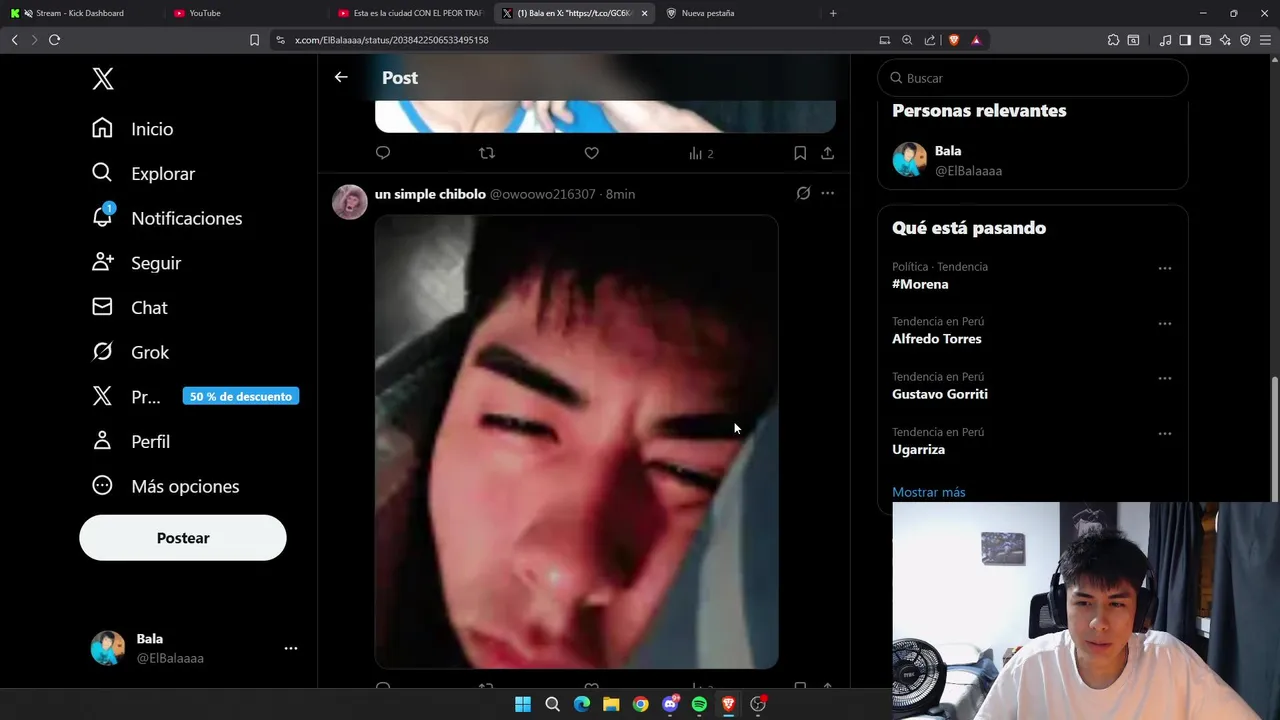
Task: Open Brave VPN shield icon
Action: tap(1245, 40)
